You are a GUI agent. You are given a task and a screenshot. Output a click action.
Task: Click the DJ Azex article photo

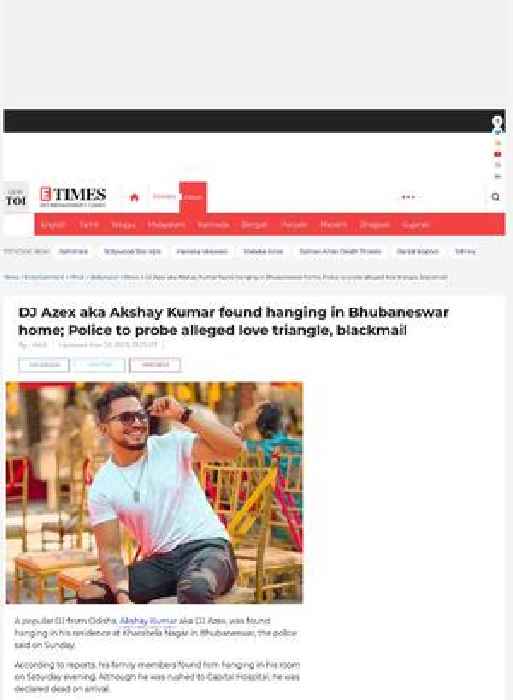point(154,493)
